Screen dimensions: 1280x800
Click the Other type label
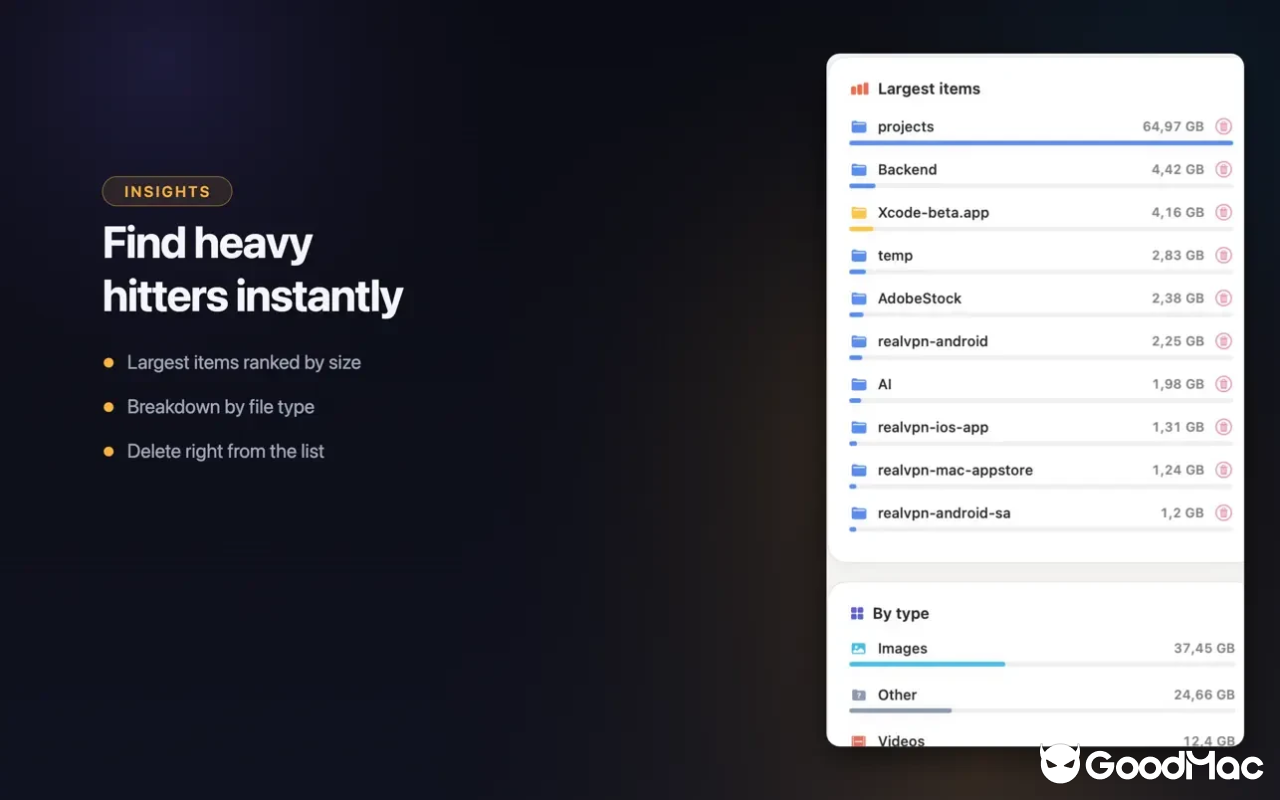[897, 695]
